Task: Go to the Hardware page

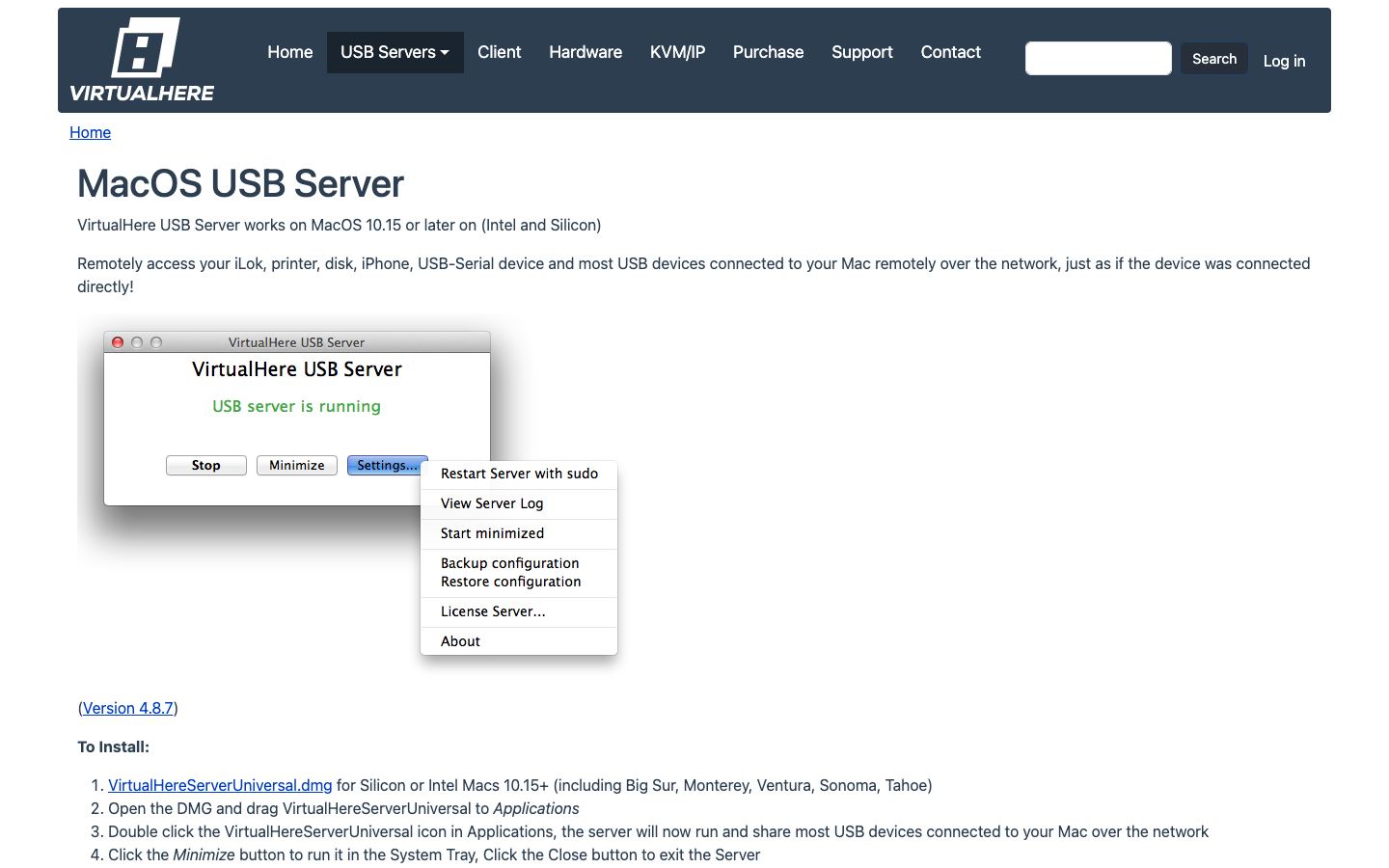Action: pos(586,52)
